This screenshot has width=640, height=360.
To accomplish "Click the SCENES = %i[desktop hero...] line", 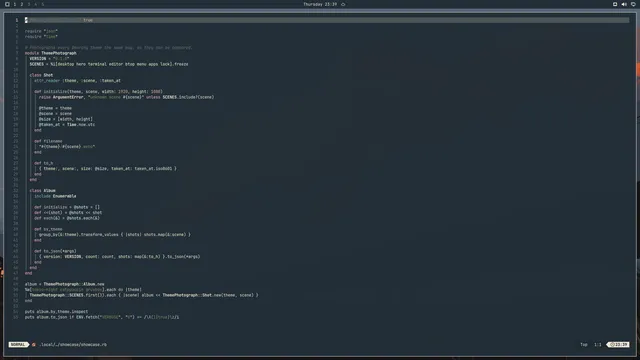I will pos(109,64).
